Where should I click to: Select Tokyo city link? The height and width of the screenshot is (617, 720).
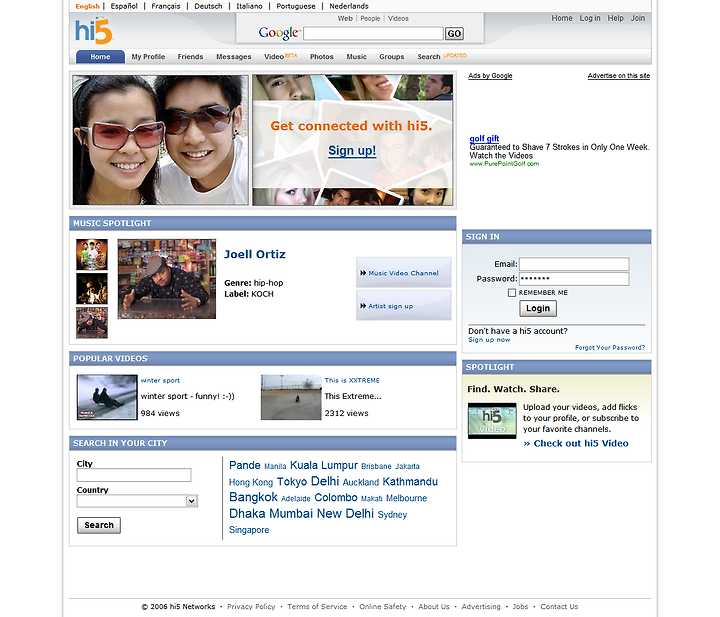[x=292, y=482]
